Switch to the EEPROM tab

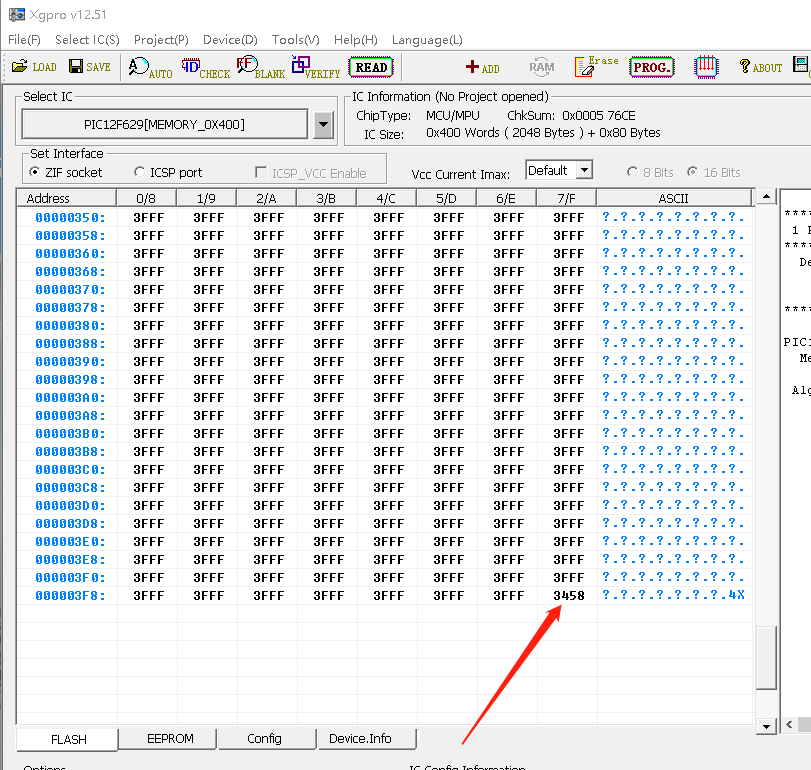[170, 739]
